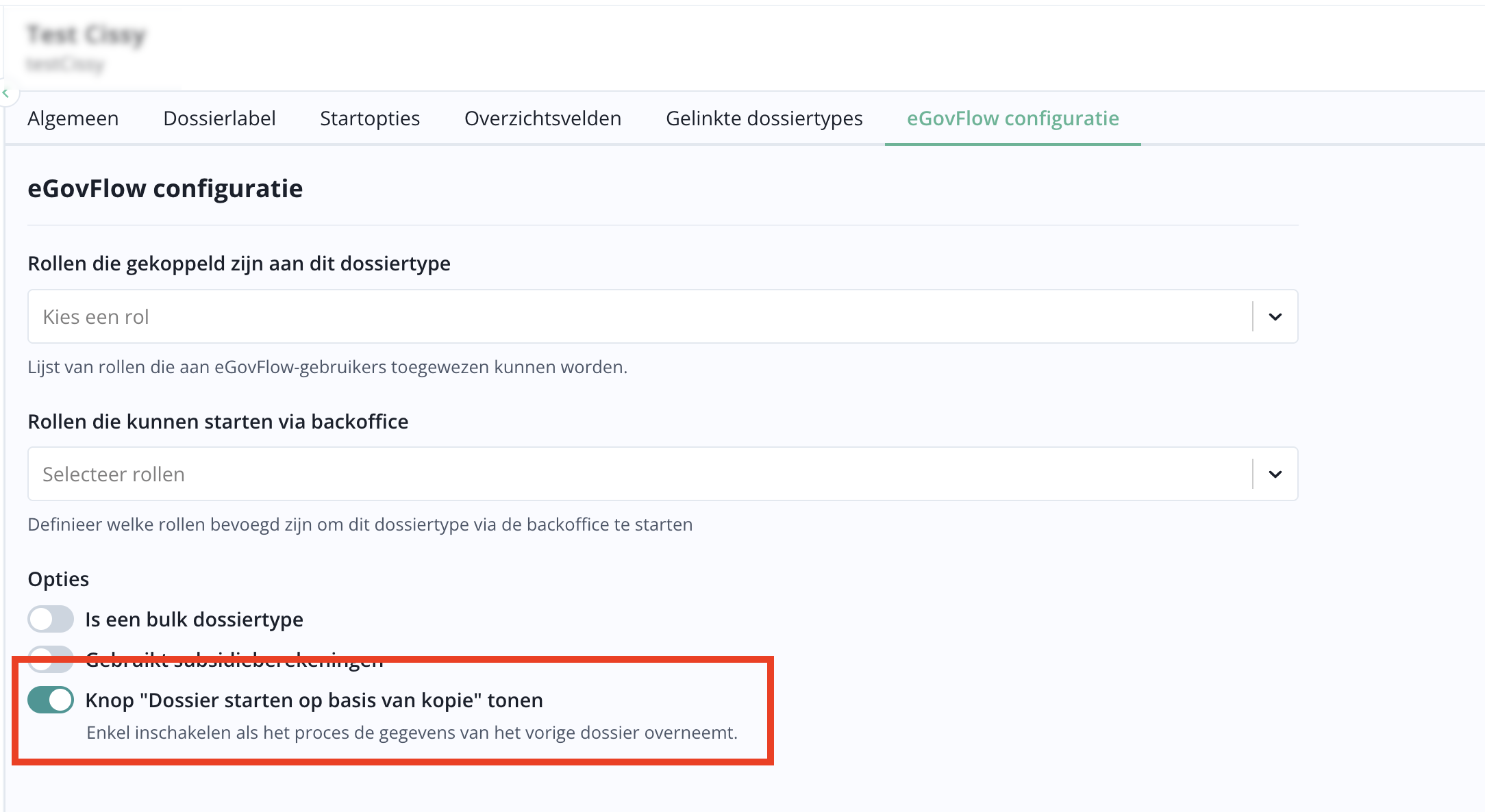1485x812 pixels.
Task: Open the Algemeen tab
Action: (x=73, y=118)
